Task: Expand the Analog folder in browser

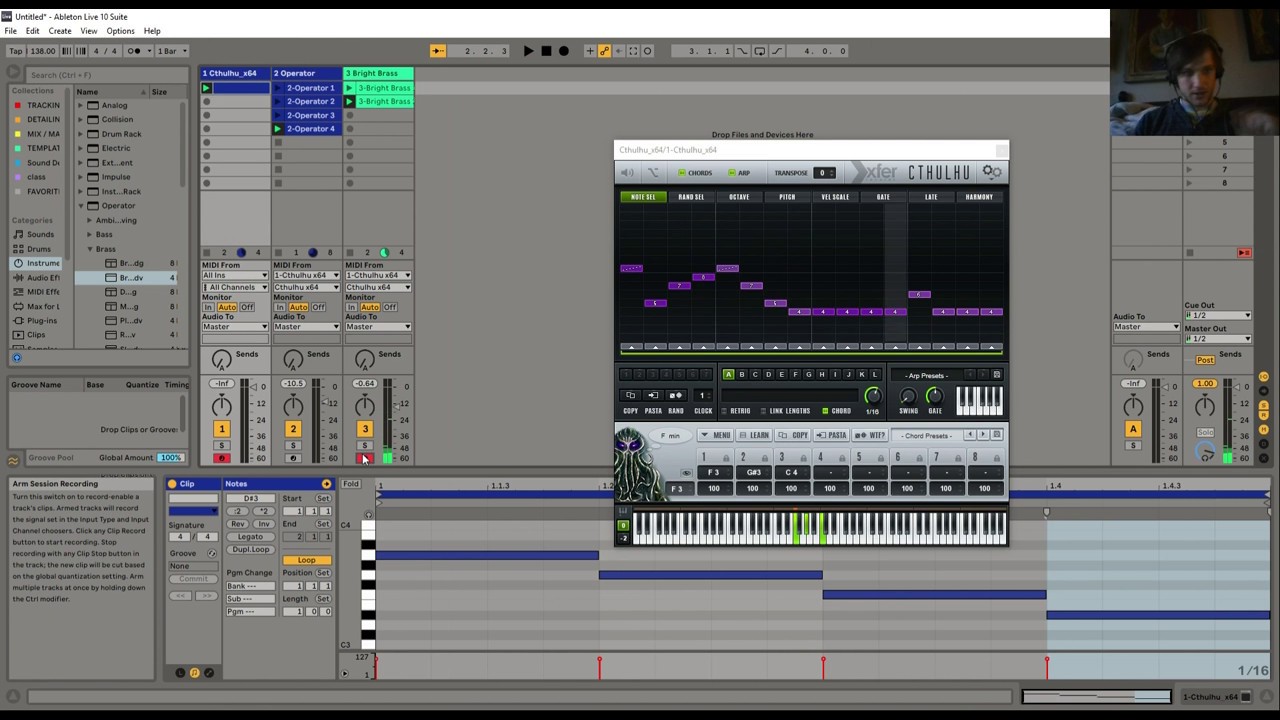Action: click(x=81, y=106)
